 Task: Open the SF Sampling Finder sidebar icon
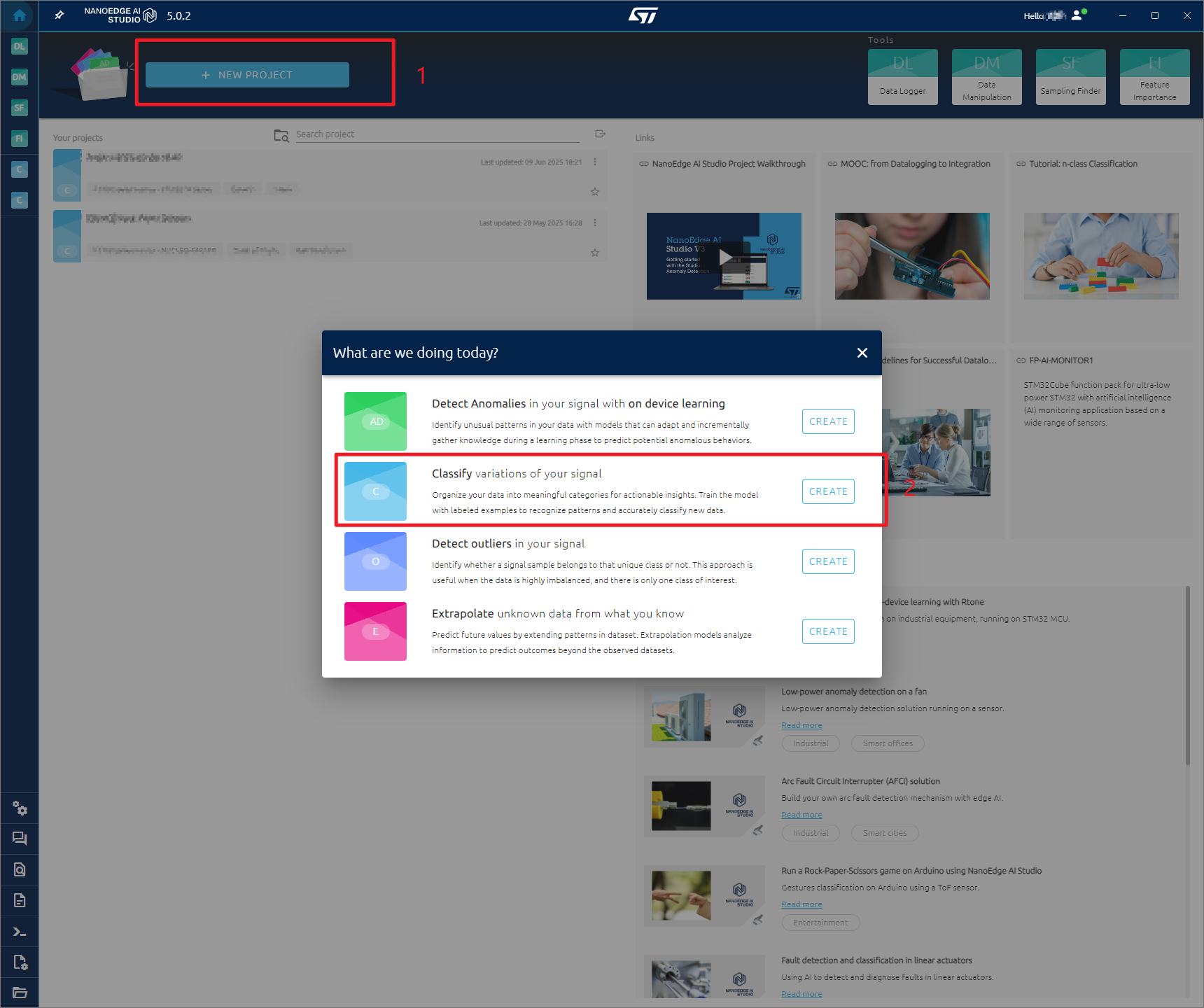coord(20,108)
